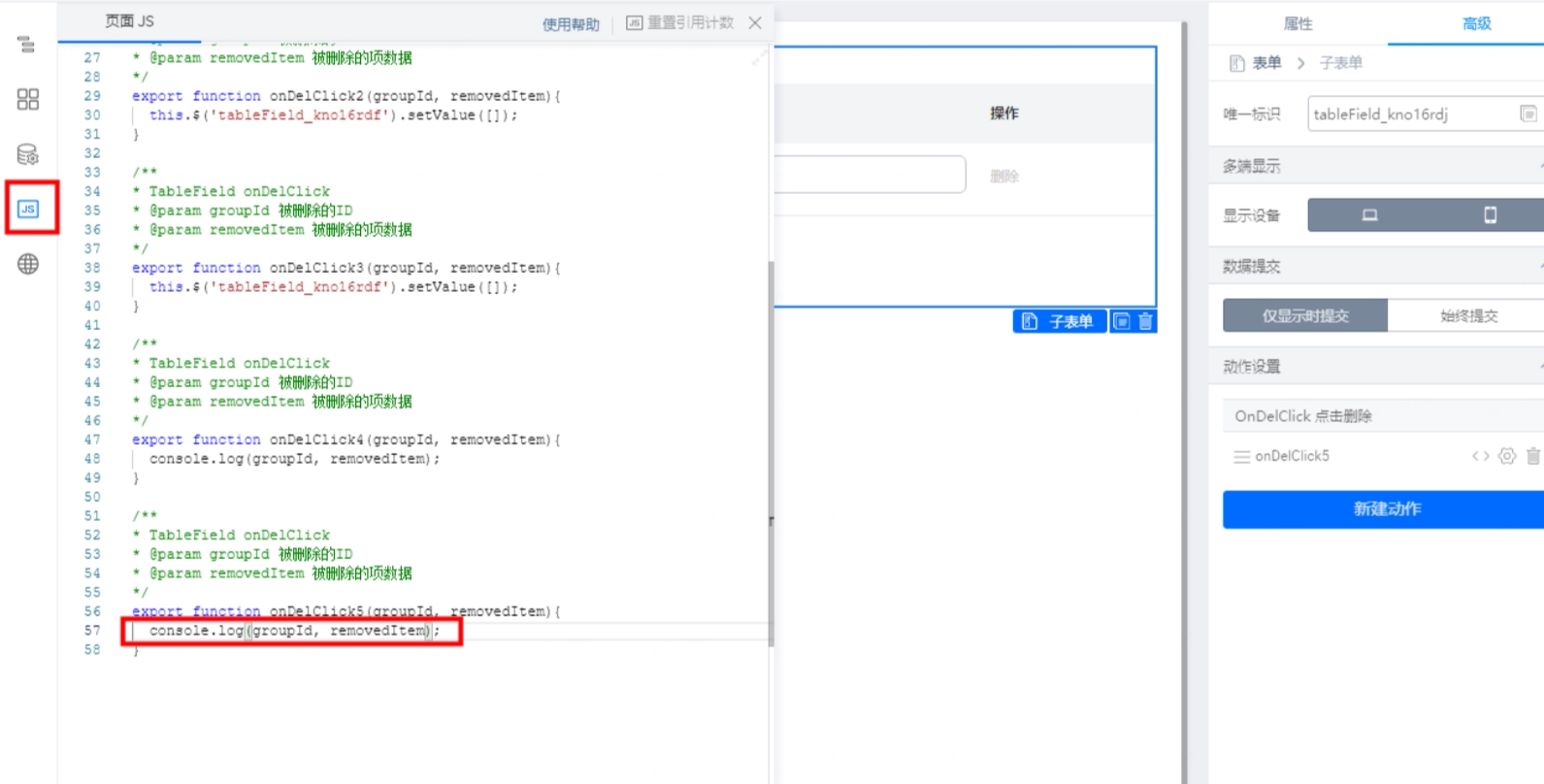Delete the 子表单 component via trash icon
This screenshot has width=1544, height=784.
[x=1145, y=321]
